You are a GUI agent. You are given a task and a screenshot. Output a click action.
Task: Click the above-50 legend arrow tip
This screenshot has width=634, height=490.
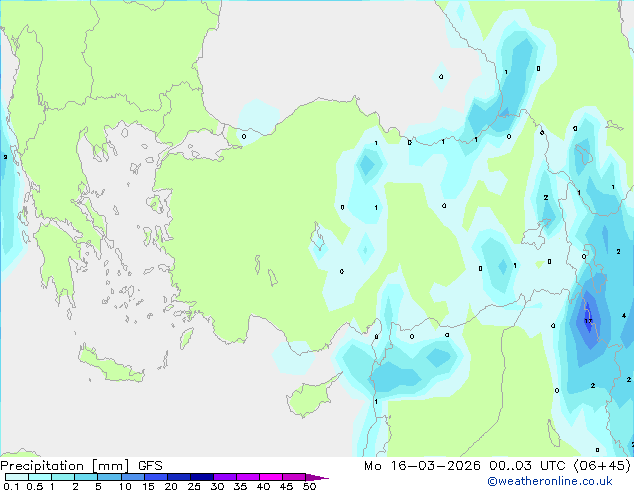coord(317,477)
